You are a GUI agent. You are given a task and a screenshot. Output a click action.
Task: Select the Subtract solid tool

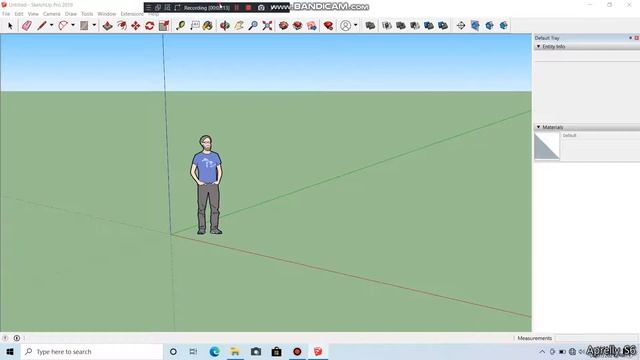415,26
